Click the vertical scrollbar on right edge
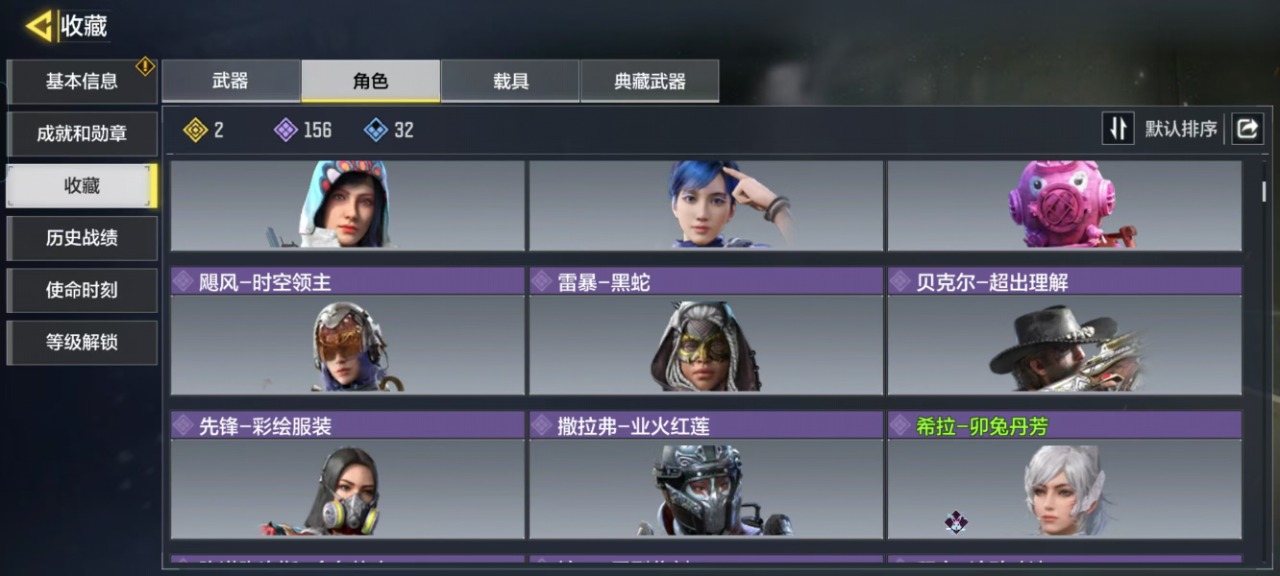Image resolution: width=1280 pixels, height=576 pixels. click(1264, 191)
